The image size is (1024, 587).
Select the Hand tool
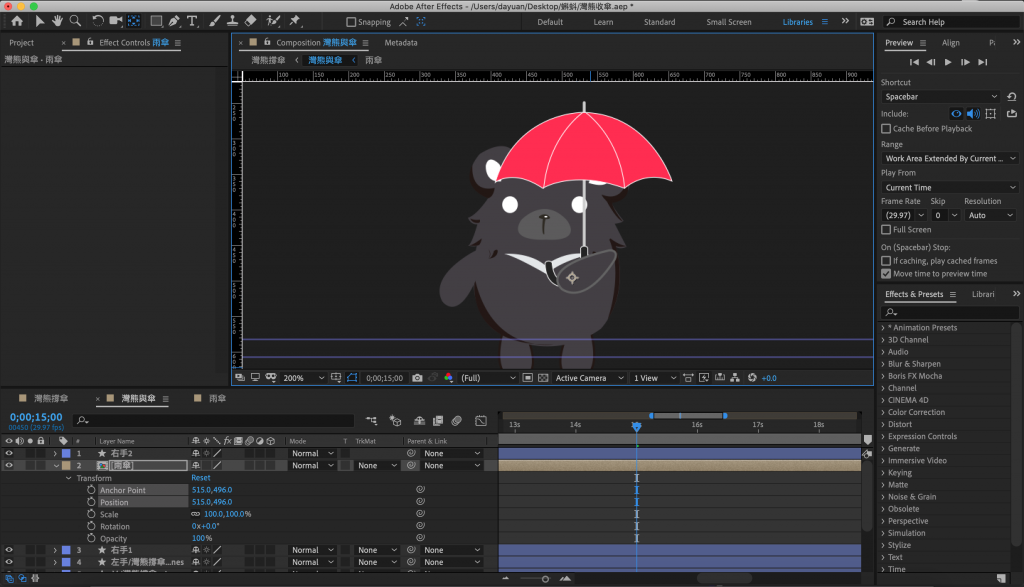pyautogui.click(x=57, y=21)
